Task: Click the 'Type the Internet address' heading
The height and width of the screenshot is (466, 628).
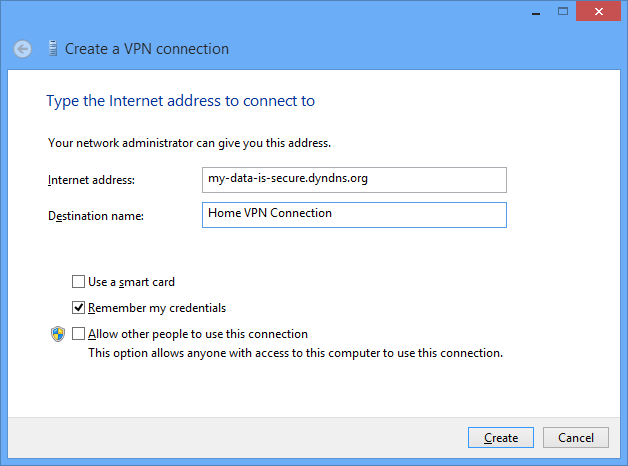Action: click(181, 101)
